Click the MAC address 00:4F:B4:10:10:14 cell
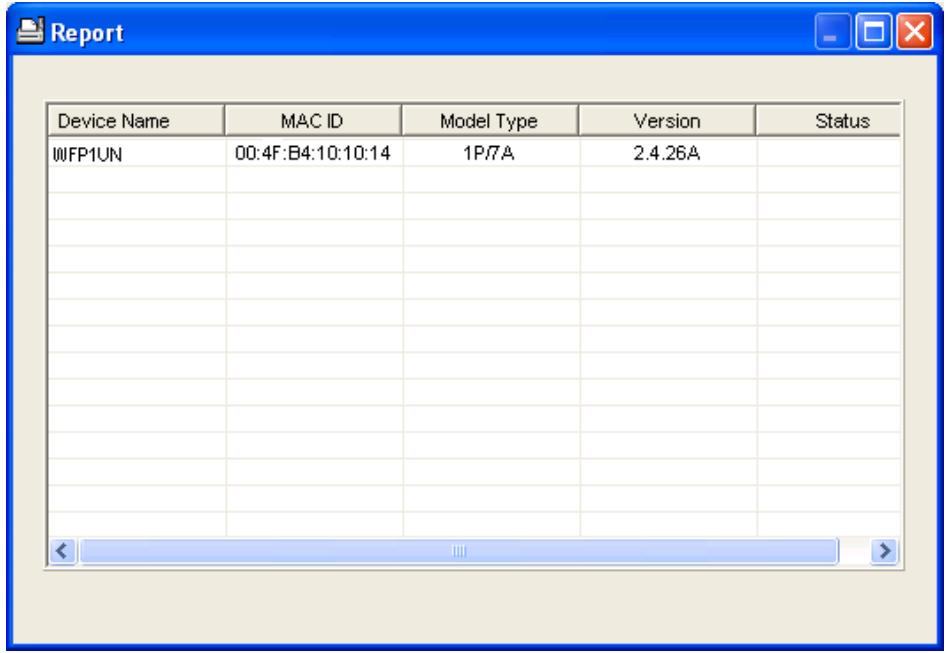Viewport: 946px width, 653px height. point(313,153)
